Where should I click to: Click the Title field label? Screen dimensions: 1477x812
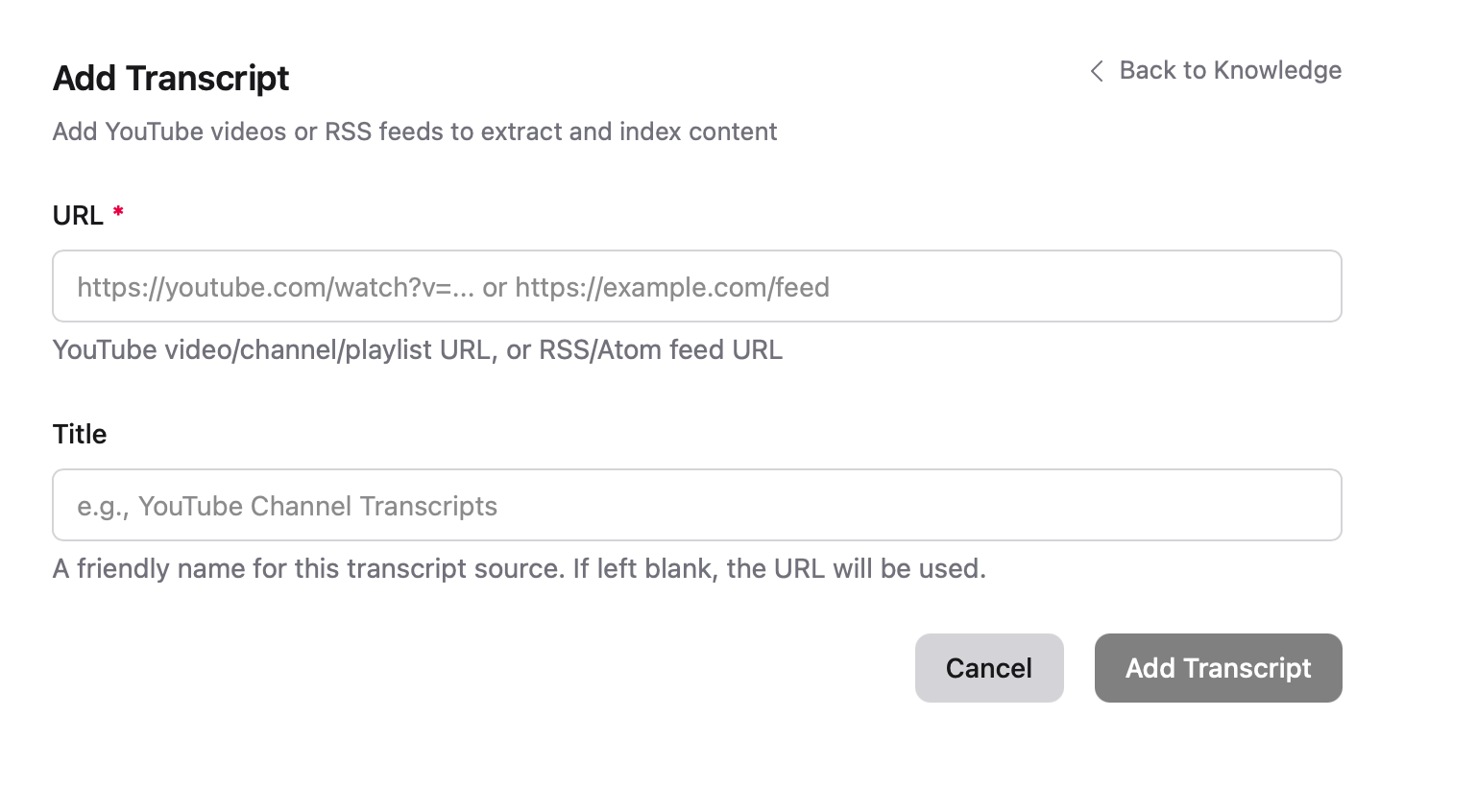80,434
